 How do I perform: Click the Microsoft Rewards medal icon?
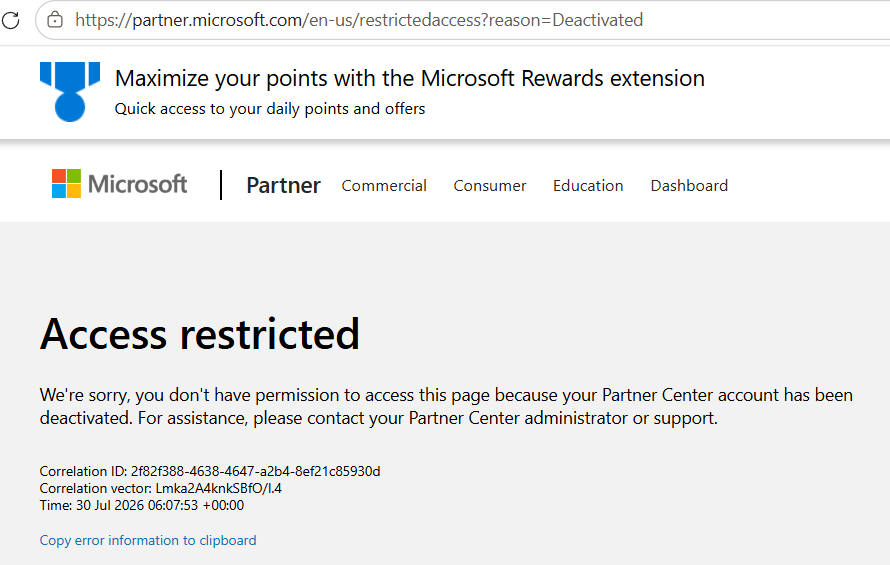tap(70, 91)
